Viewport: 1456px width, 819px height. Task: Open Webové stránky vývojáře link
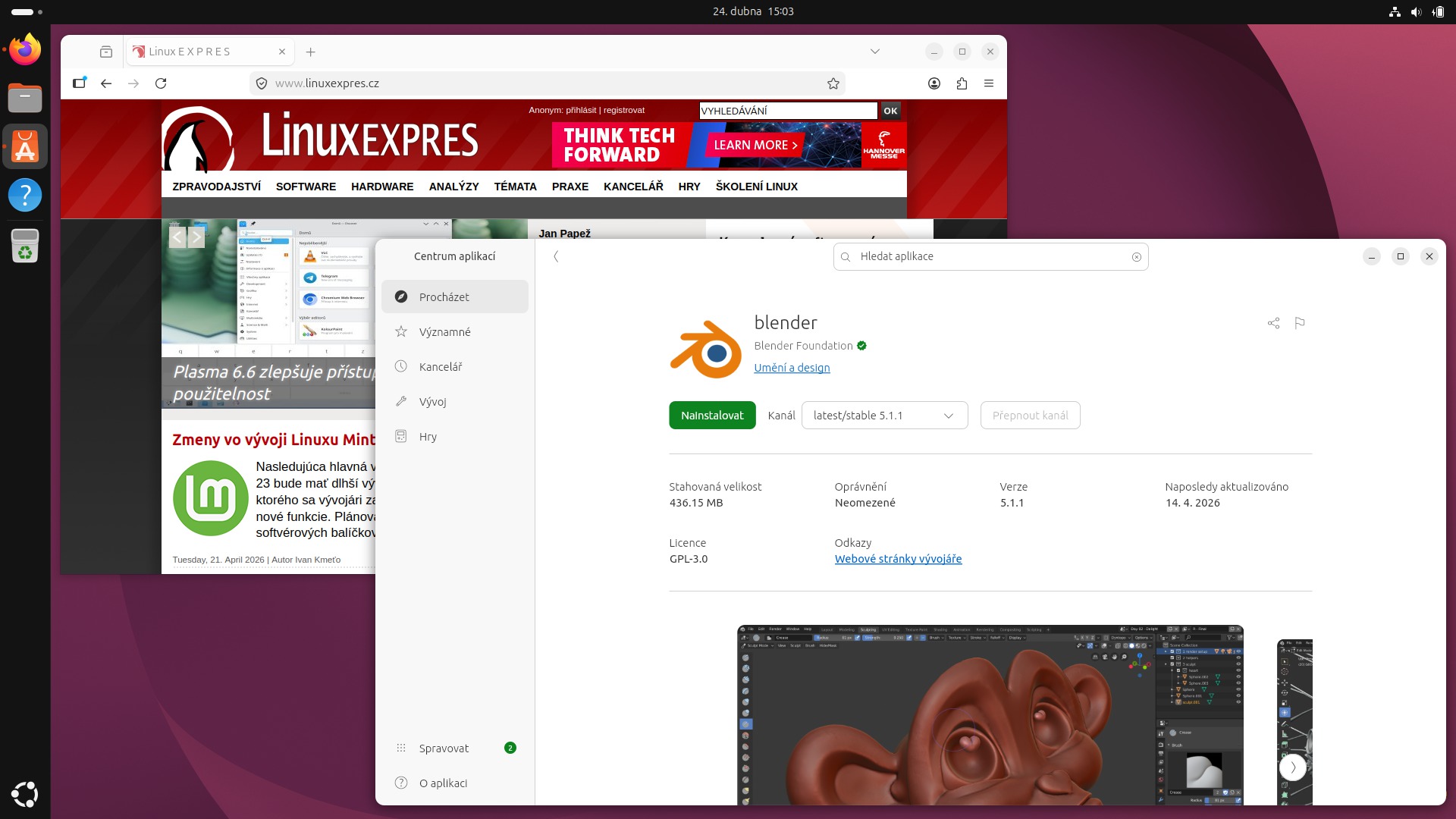pyautogui.click(x=898, y=559)
